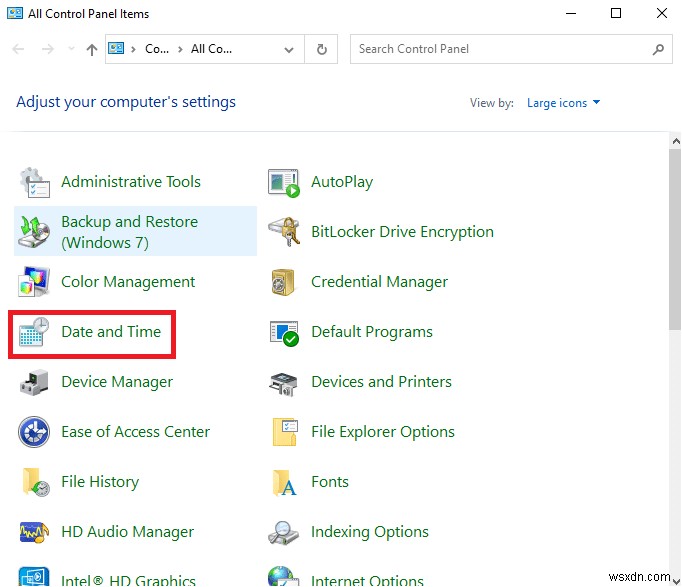Click the Credential Manager safe icon
682x587 pixels.
[x=285, y=282]
